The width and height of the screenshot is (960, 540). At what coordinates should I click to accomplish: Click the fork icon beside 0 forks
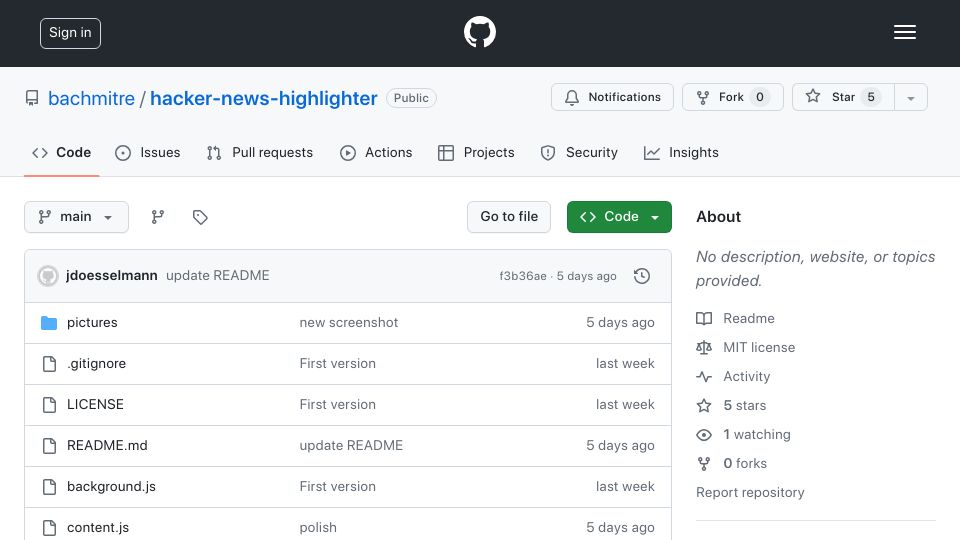pos(704,463)
